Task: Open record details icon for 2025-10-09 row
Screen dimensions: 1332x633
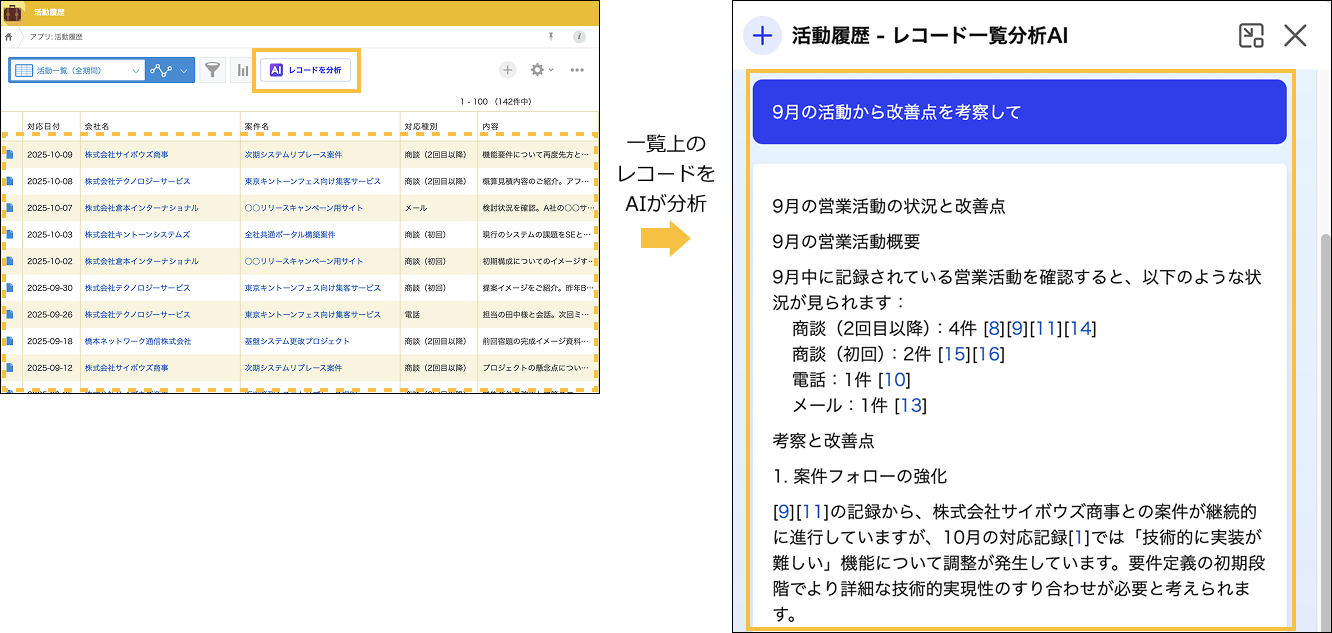Action: (10, 155)
